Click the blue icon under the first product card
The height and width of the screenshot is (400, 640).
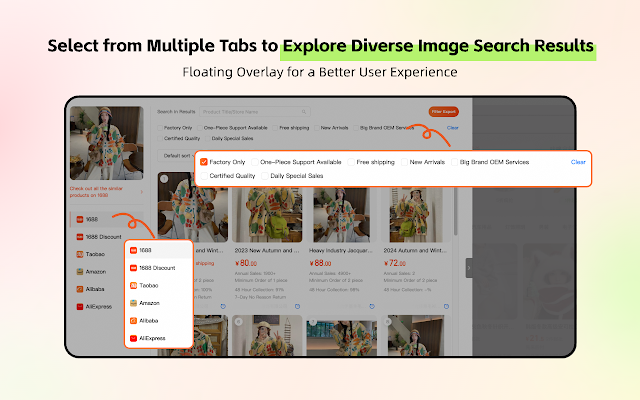pos(223,306)
